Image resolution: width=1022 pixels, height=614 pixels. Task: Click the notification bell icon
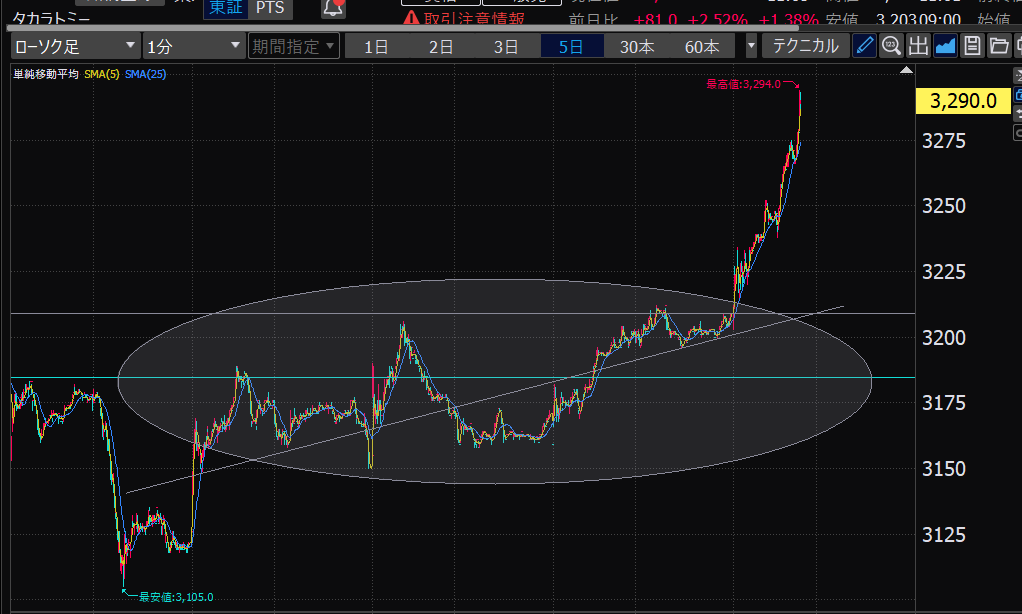click(x=333, y=8)
